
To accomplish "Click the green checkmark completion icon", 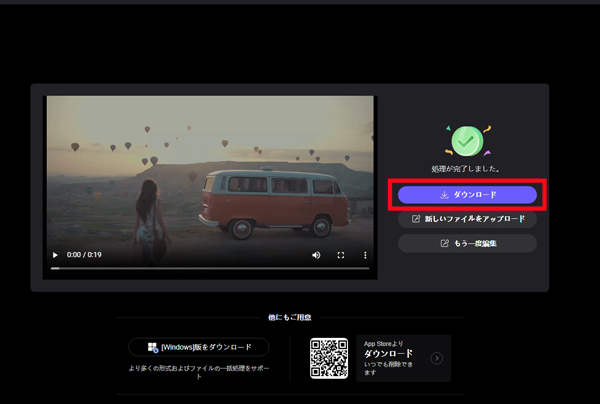I will [x=465, y=139].
